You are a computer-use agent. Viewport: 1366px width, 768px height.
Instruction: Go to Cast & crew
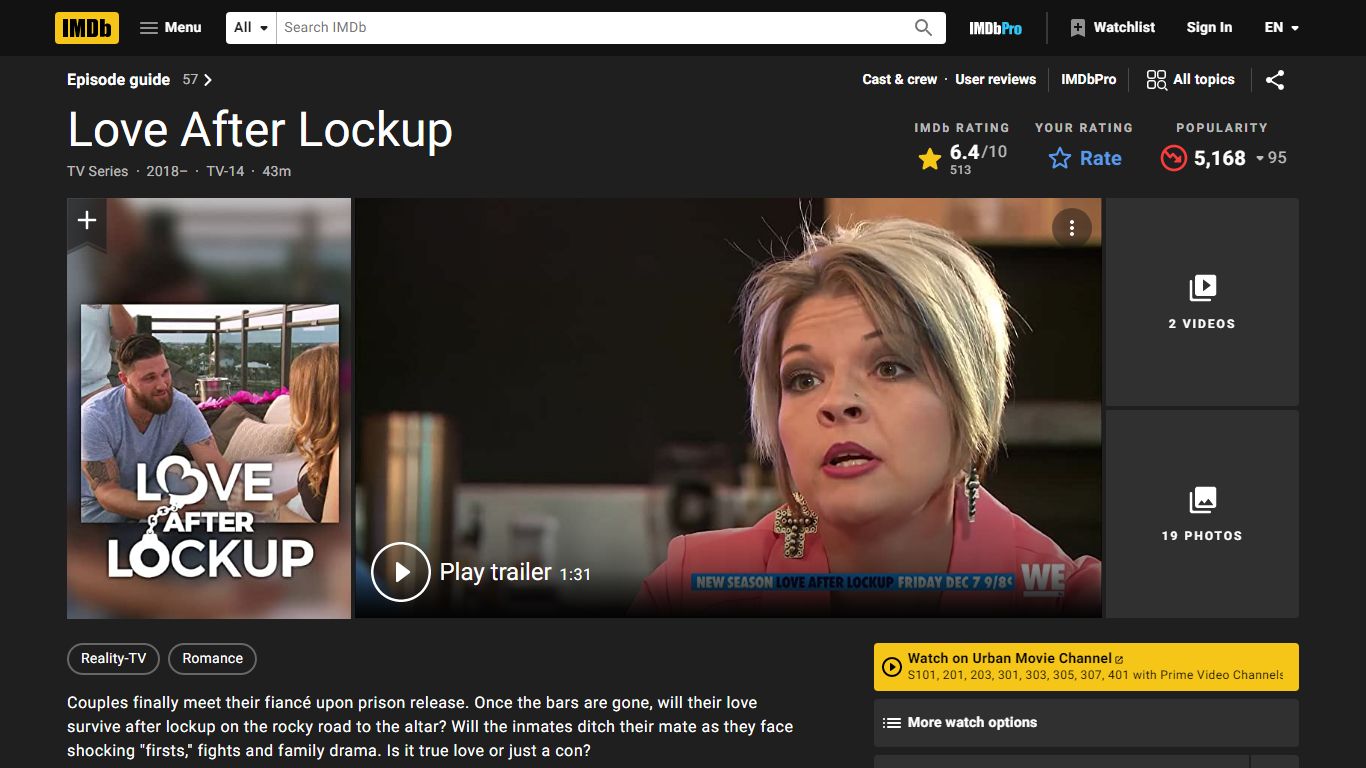tap(900, 80)
